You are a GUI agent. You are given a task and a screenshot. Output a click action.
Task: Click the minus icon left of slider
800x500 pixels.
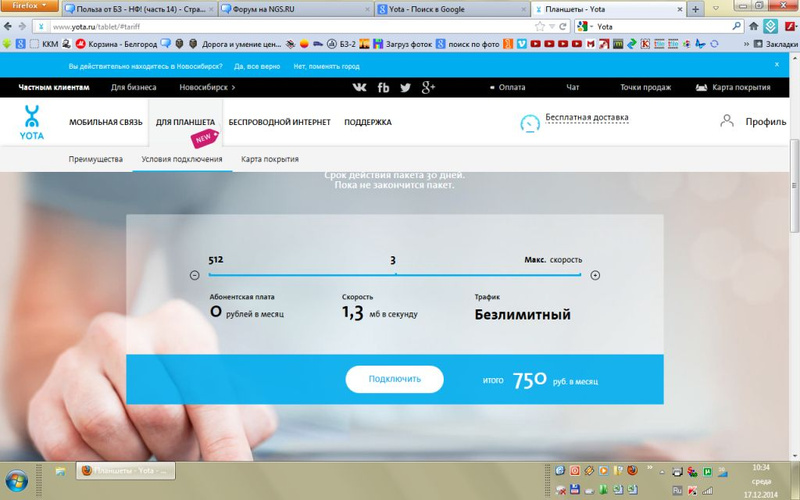point(194,276)
